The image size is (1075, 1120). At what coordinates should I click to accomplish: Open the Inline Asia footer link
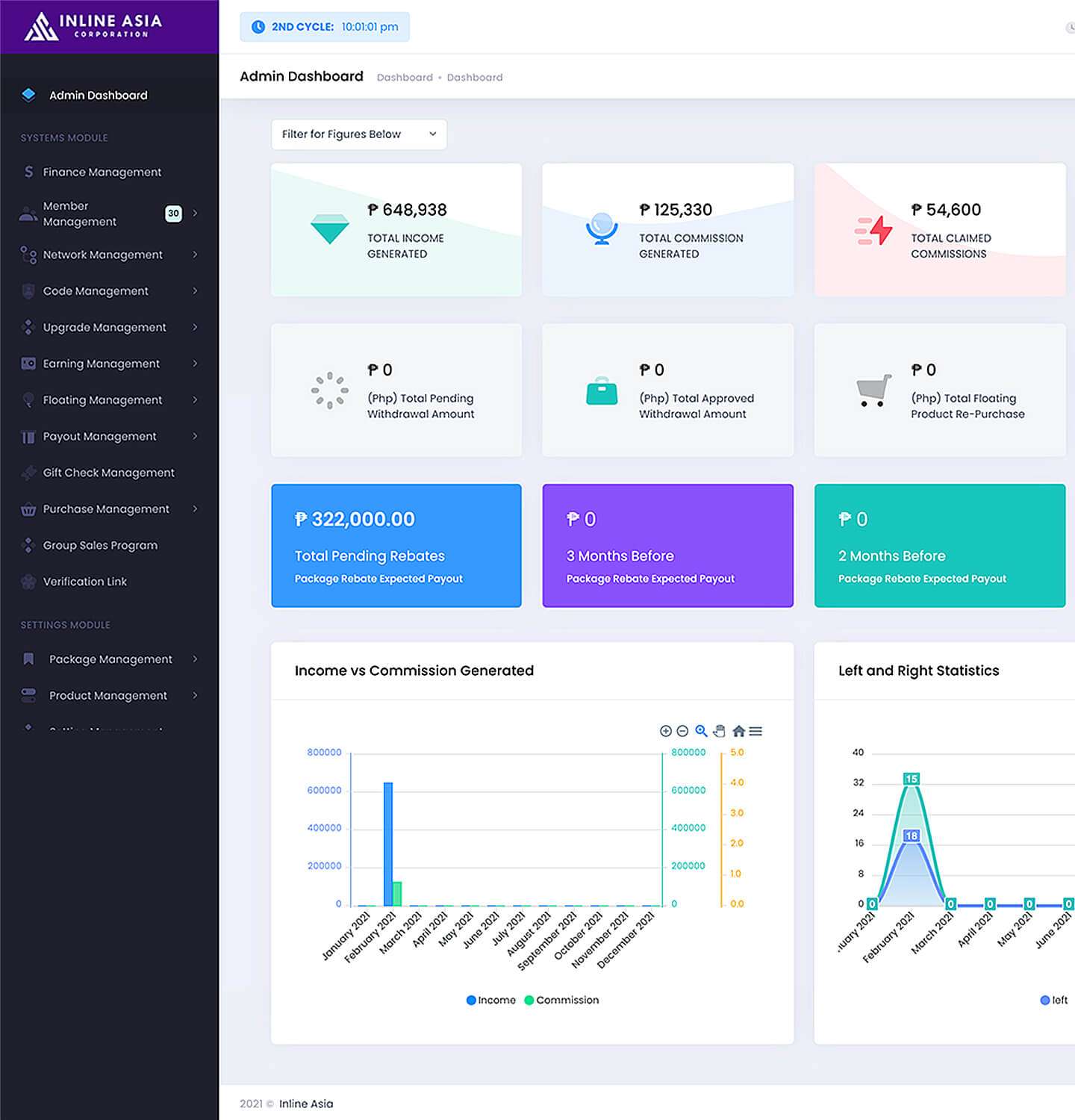(305, 1104)
